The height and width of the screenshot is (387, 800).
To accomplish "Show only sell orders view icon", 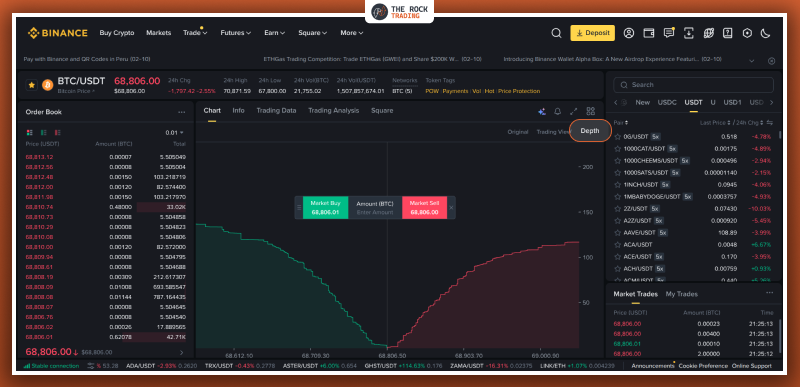I will [57, 133].
